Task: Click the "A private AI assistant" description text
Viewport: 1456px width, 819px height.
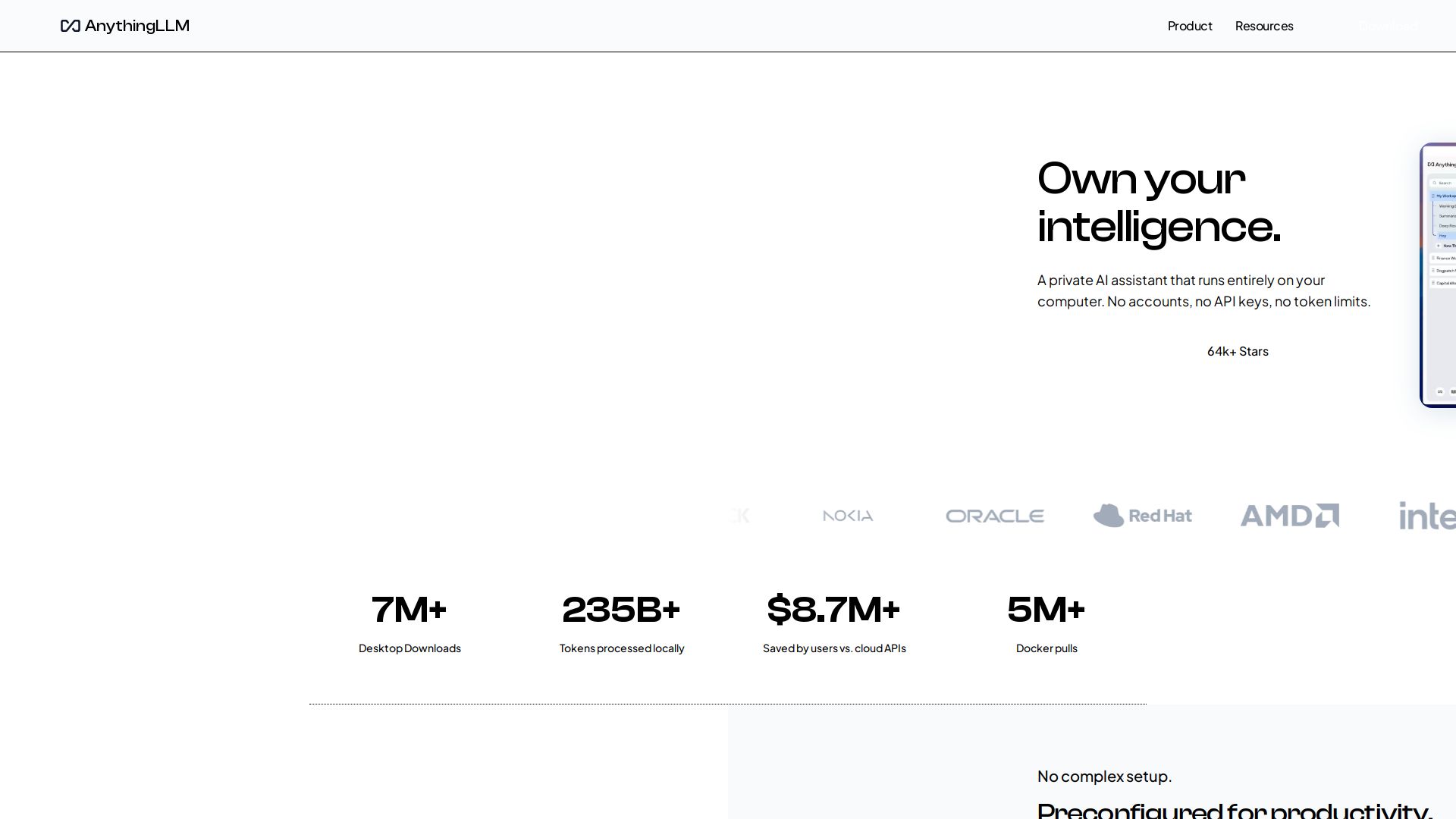Action: click(1204, 290)
